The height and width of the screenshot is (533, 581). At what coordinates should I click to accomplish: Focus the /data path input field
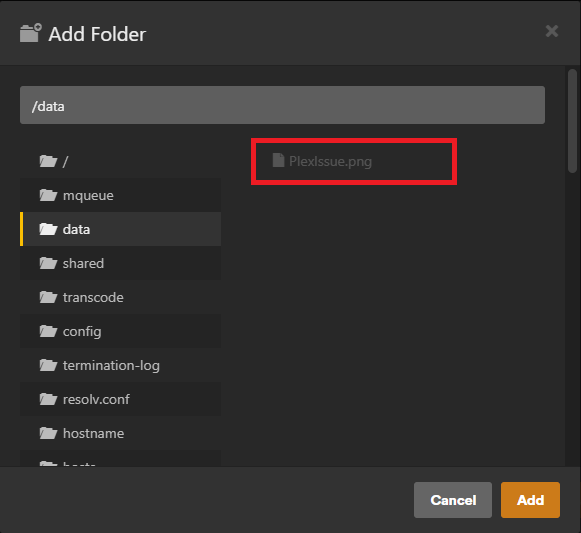pos(282,105)
